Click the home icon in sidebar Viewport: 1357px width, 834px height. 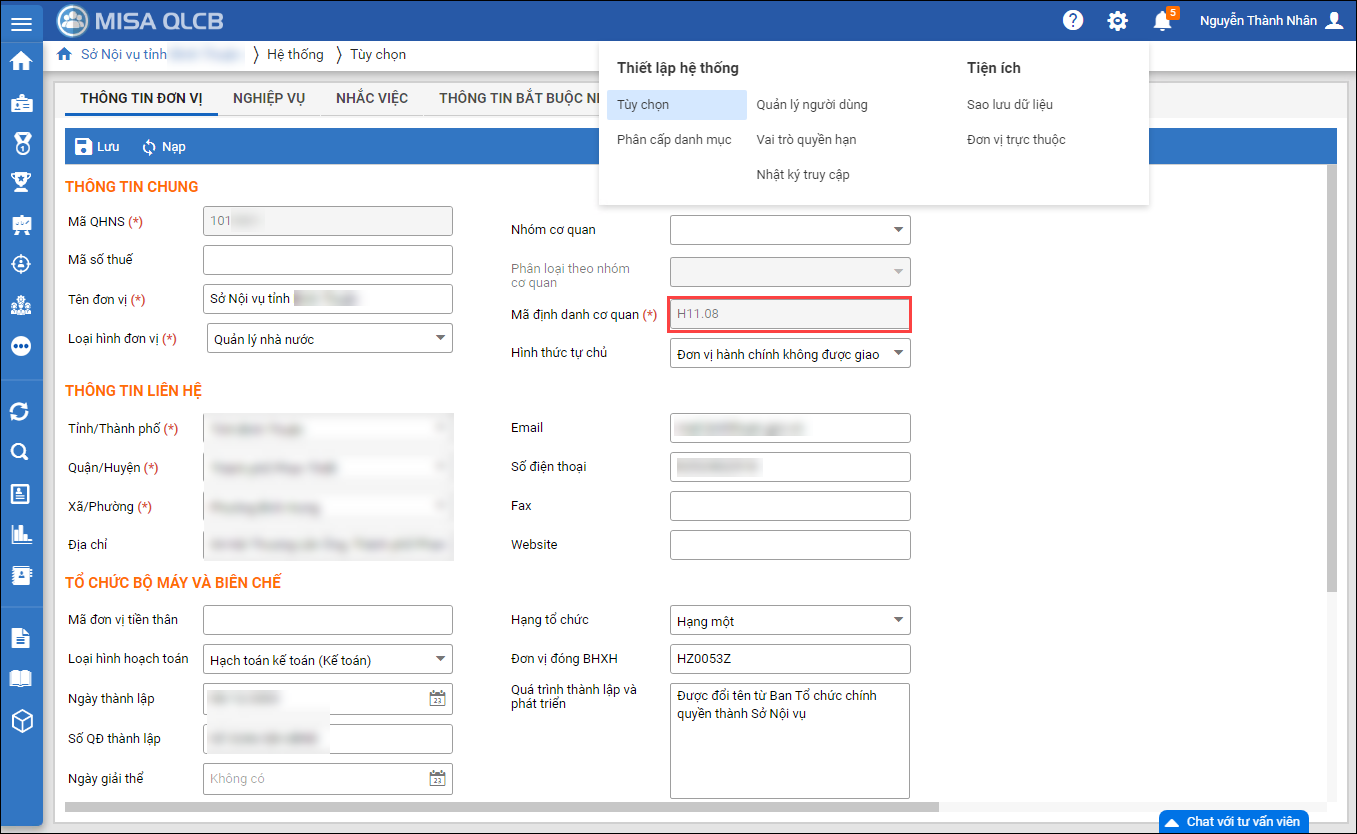pyautogui.click(x=21, y=61)
